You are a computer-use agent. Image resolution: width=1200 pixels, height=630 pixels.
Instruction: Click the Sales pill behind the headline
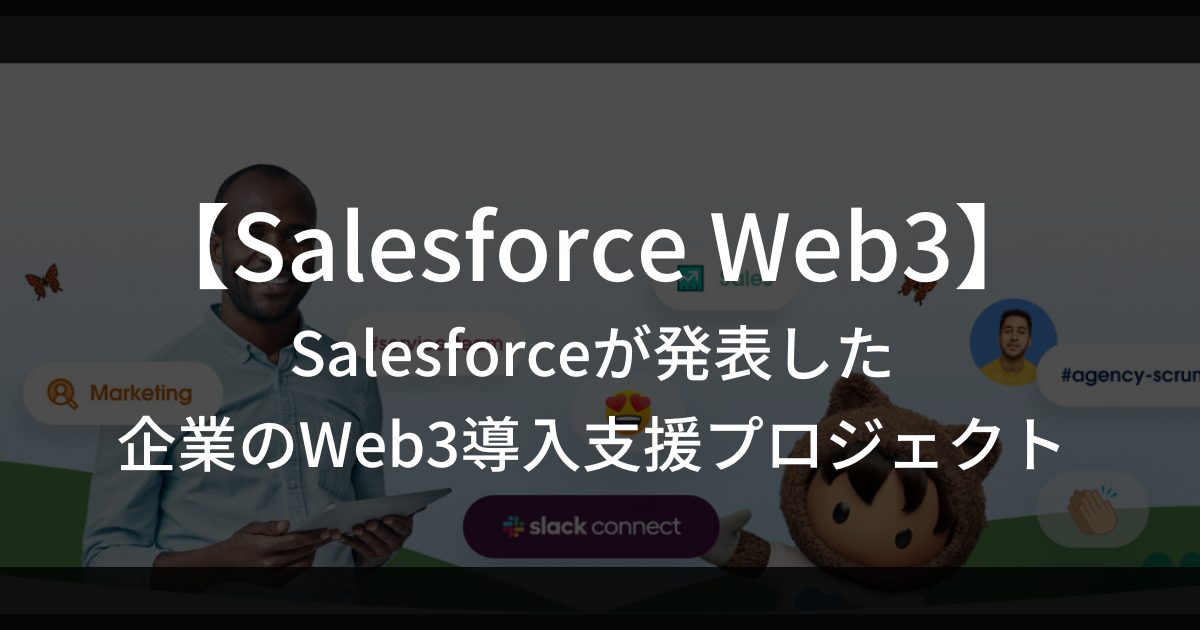point(725,281)
